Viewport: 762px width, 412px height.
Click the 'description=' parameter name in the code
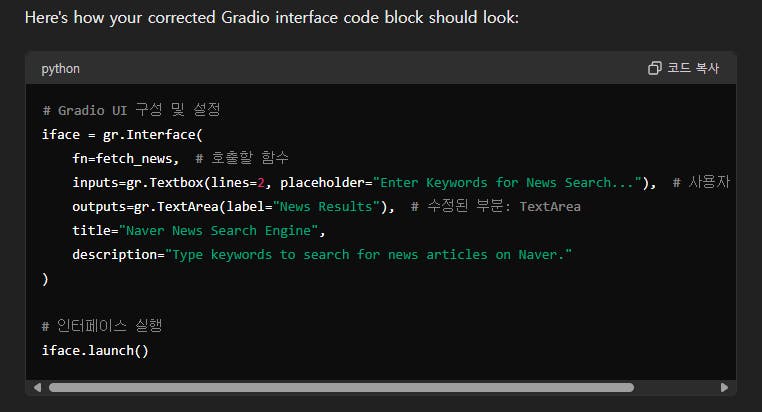click(x=119, y=255)
